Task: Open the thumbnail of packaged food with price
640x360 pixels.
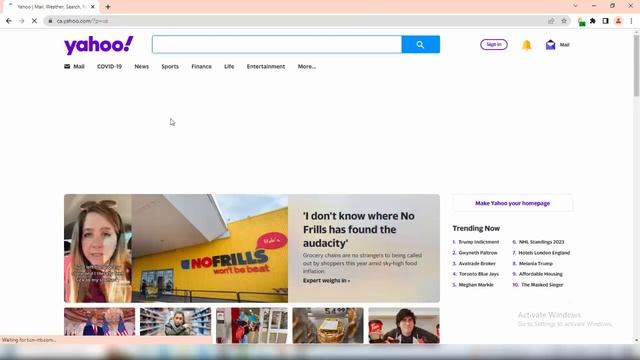Action: 328,325
